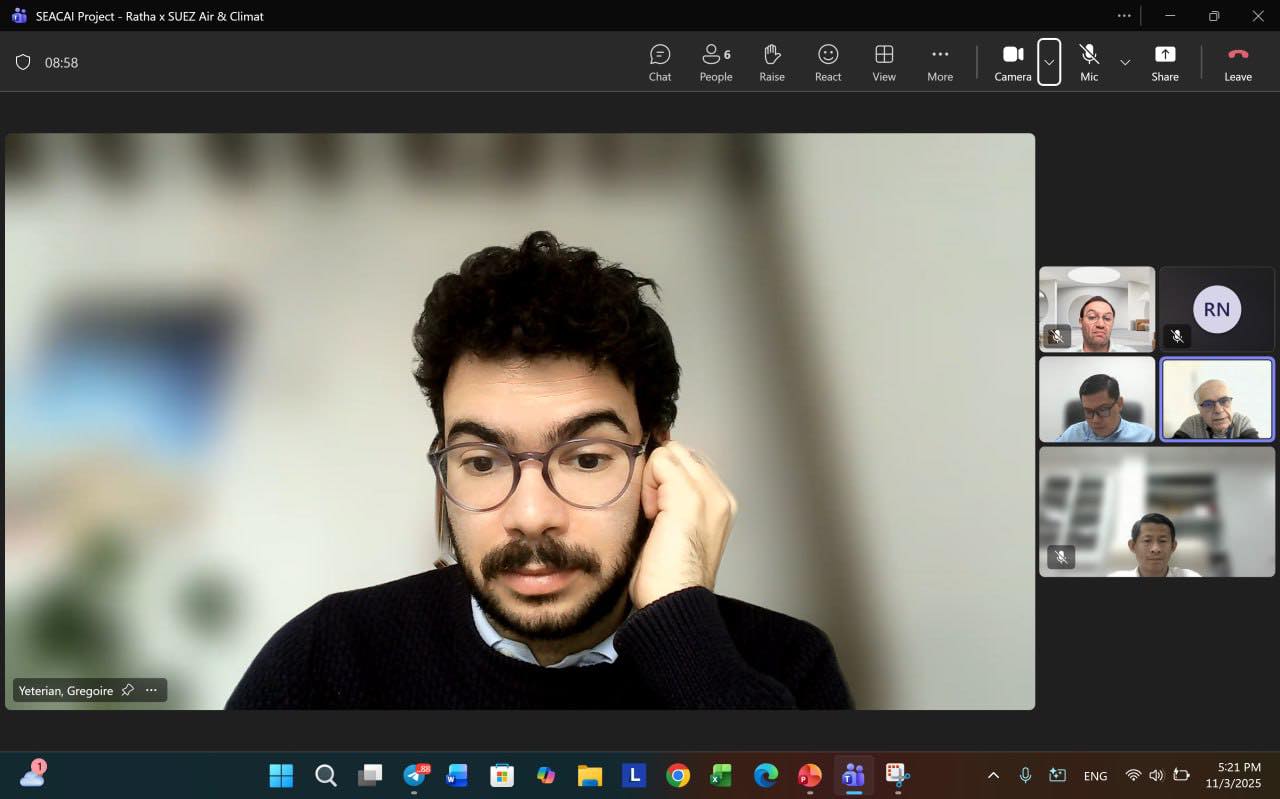Raise your hand in the meeting
This screenshot has height=799, width=1280.
click(771, 62)
